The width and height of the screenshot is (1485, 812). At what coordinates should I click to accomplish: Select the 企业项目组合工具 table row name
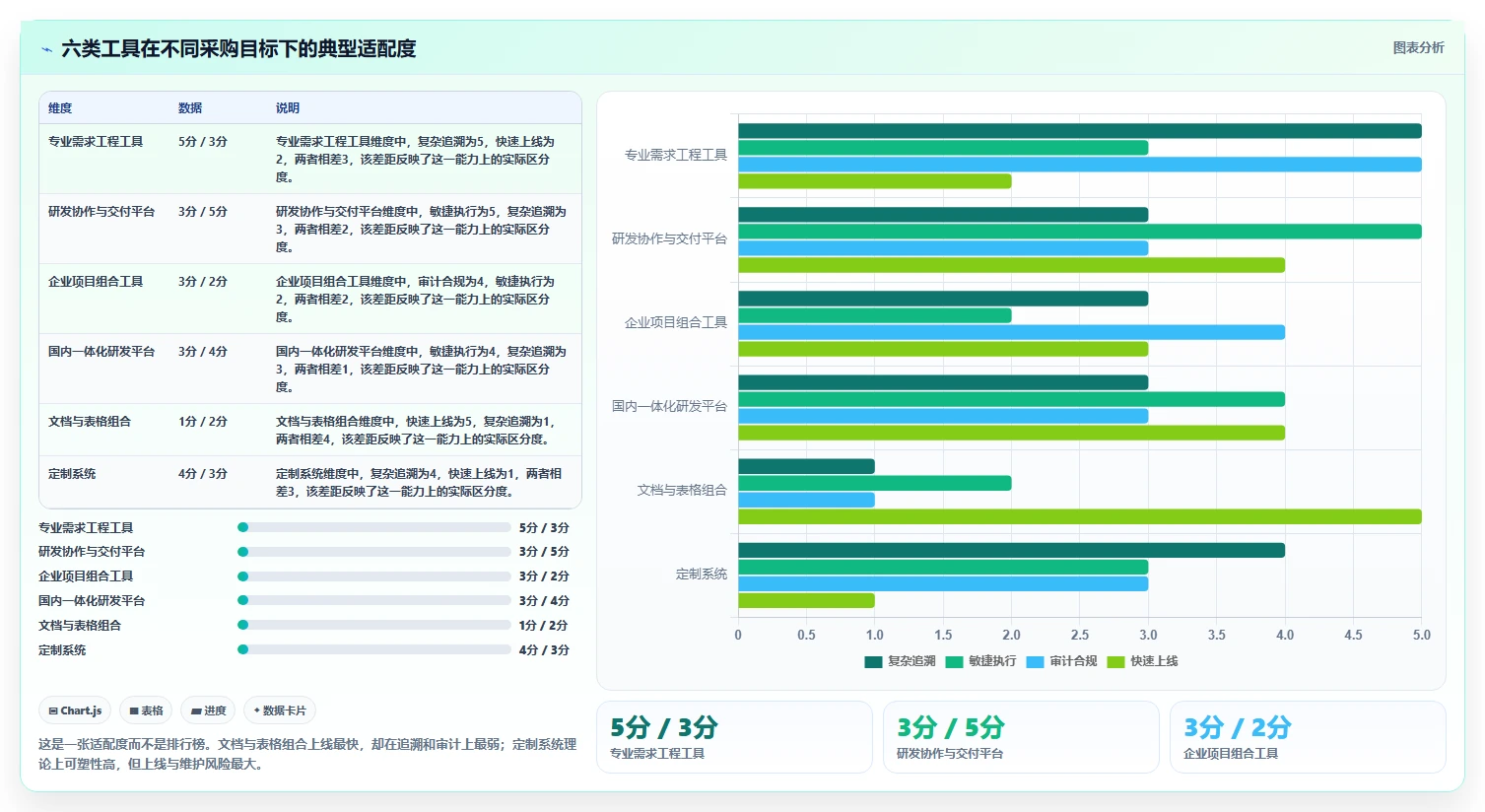pos(96,282)
